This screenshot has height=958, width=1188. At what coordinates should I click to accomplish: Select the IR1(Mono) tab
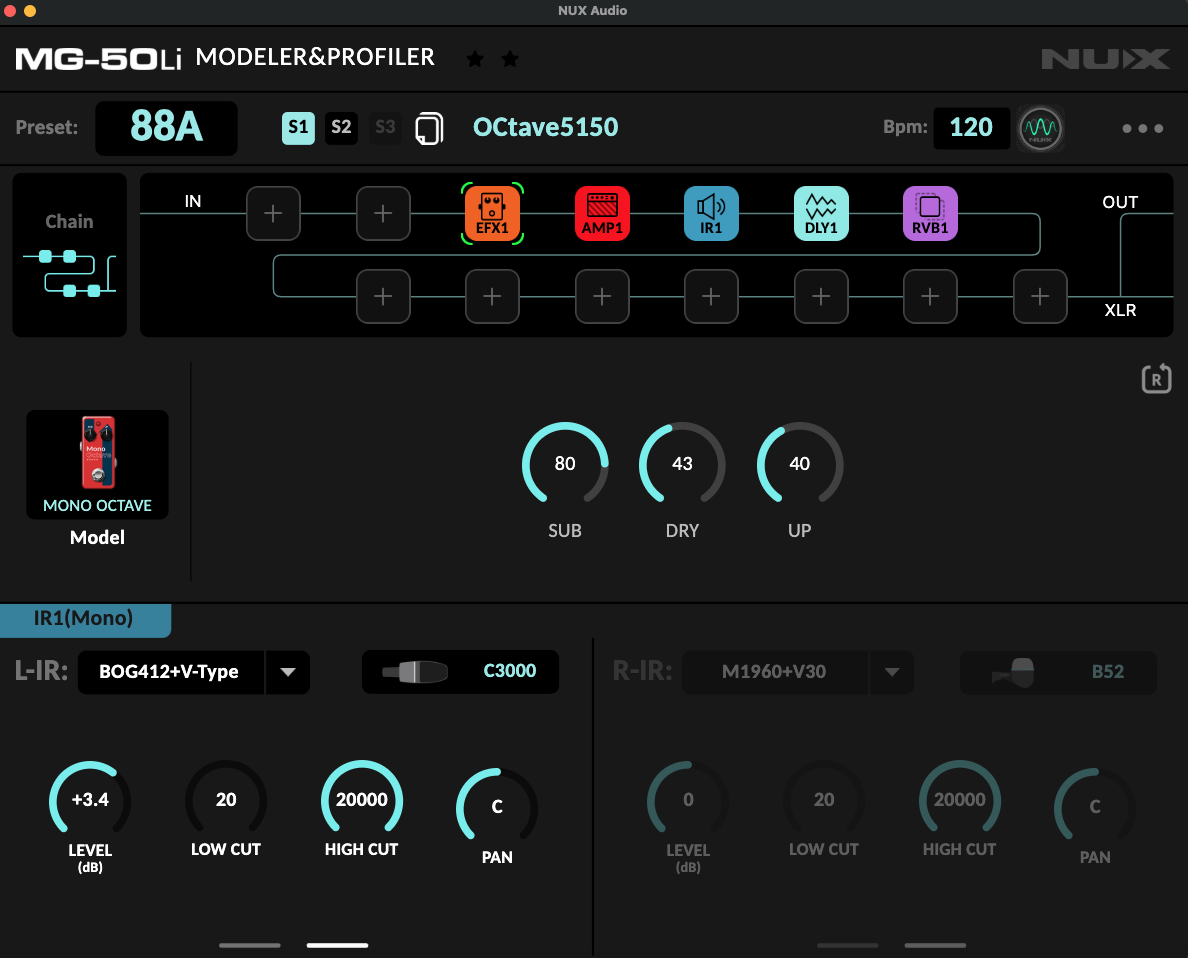[x=85, y=619]
